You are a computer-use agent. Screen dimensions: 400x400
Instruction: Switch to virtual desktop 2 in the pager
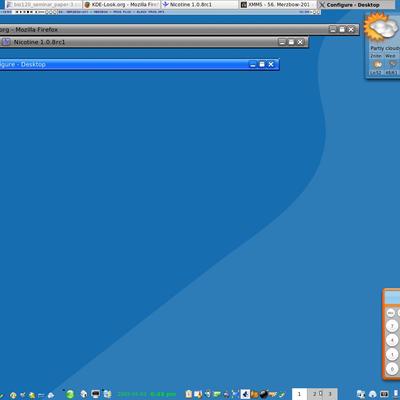315,394
